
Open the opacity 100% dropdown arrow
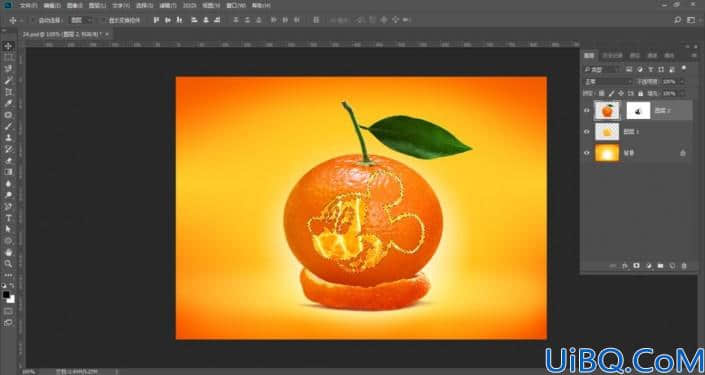click(682, 82)
